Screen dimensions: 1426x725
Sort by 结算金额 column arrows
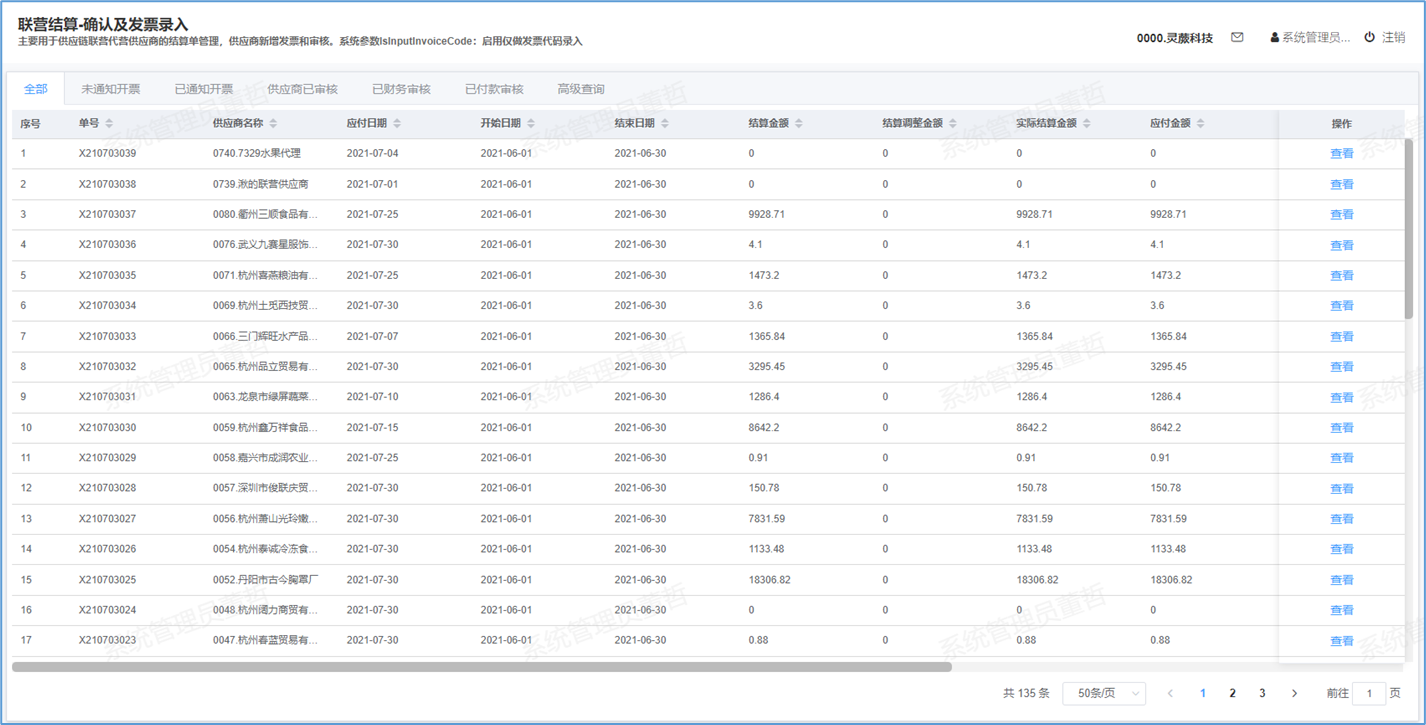pos(799,123)
